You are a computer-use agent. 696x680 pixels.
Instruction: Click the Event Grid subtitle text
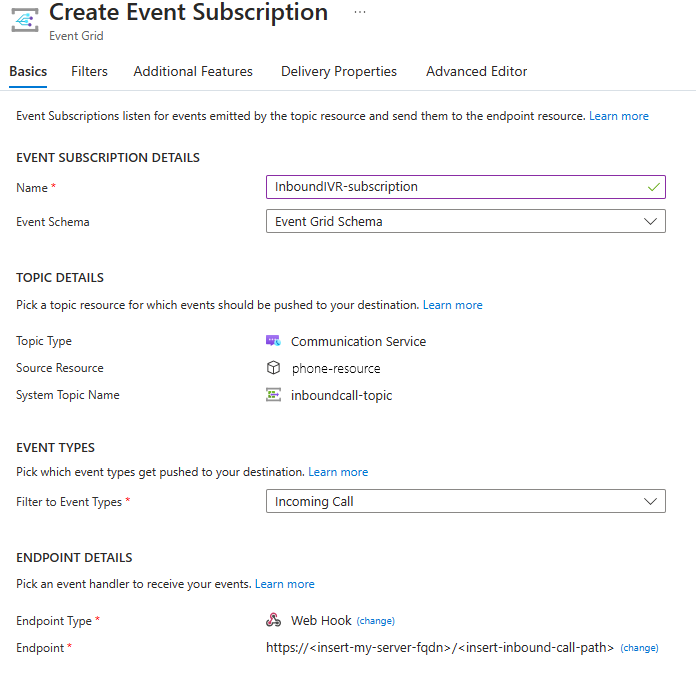tap(76, 36)
